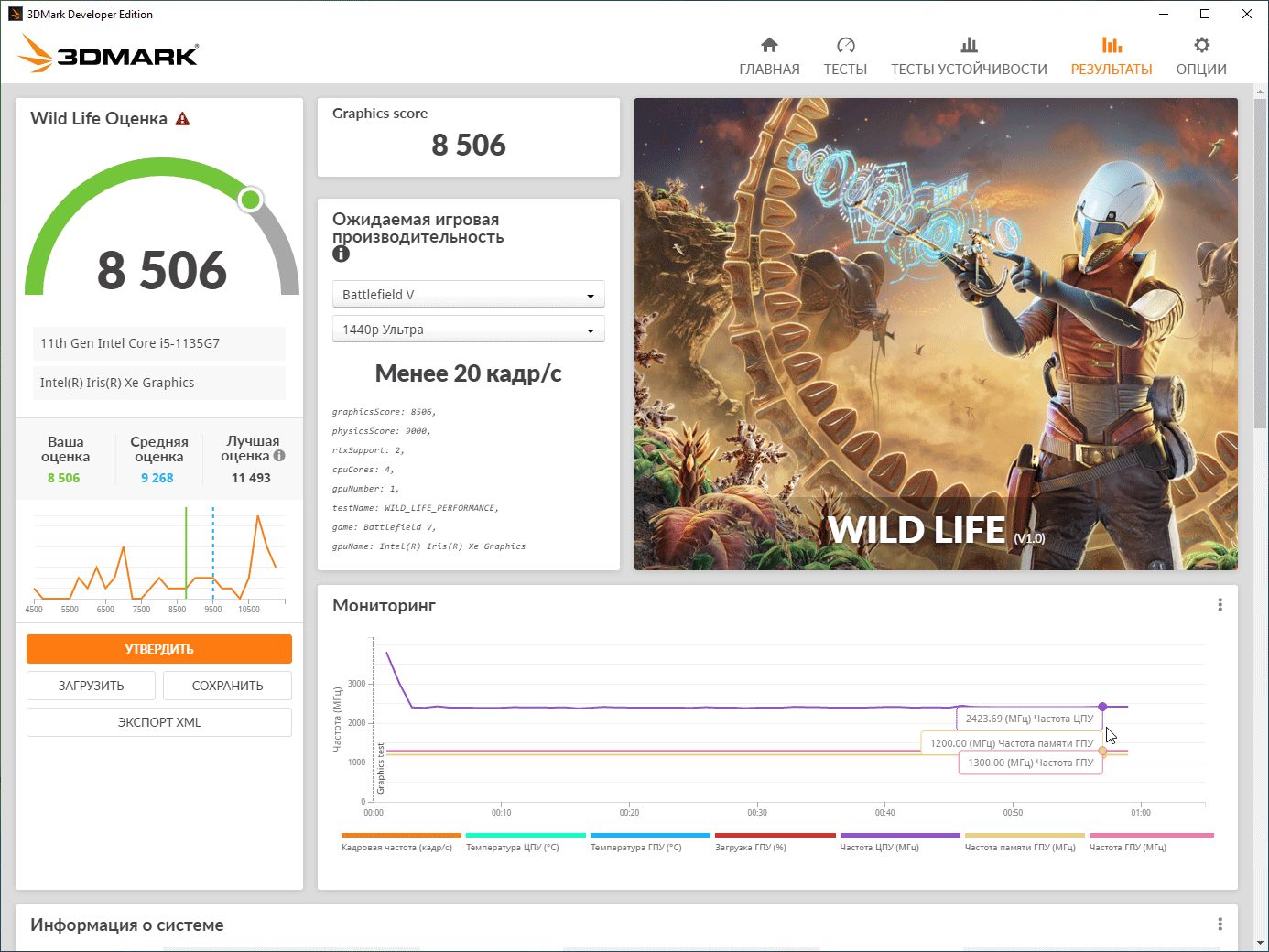Click the СОХРАНИТЬ button
This screenshot has height=952, width=1269.
point(227,686)
